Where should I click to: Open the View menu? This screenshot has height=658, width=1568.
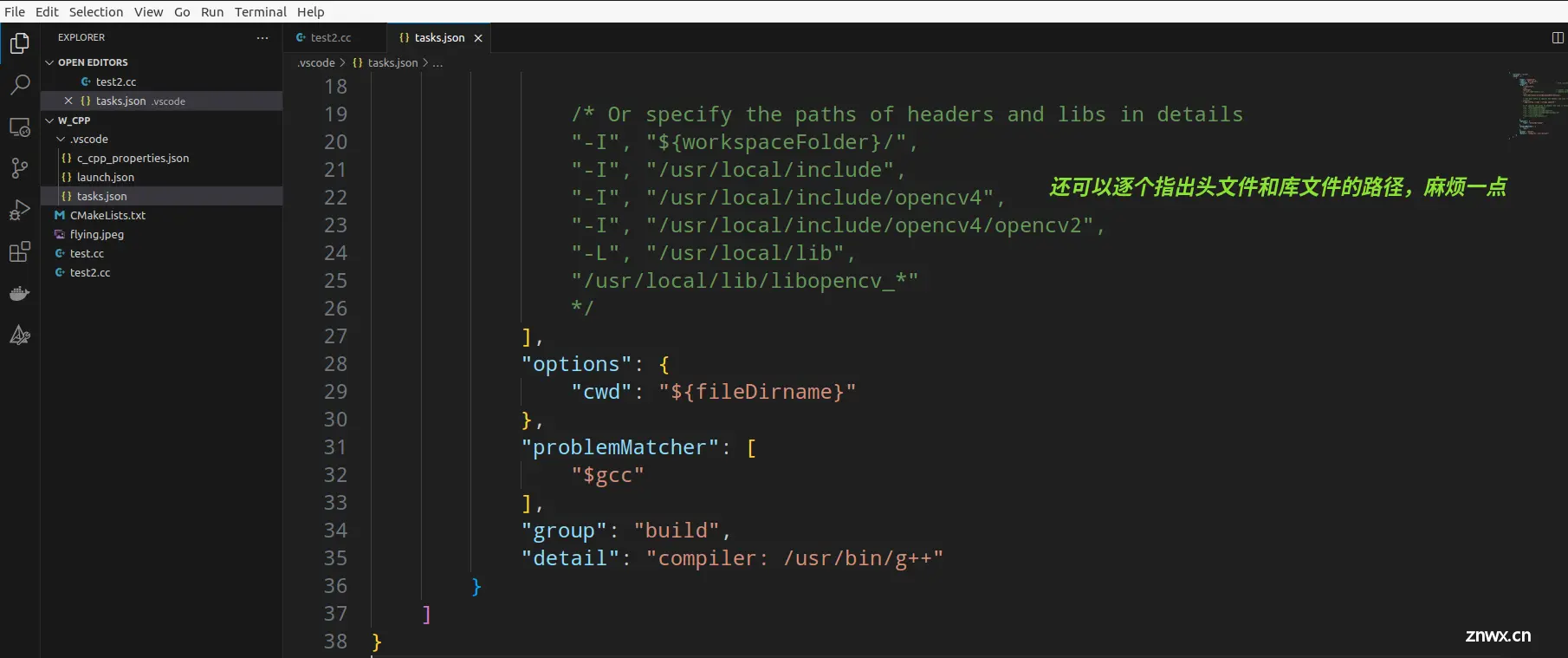pos(148,12)
